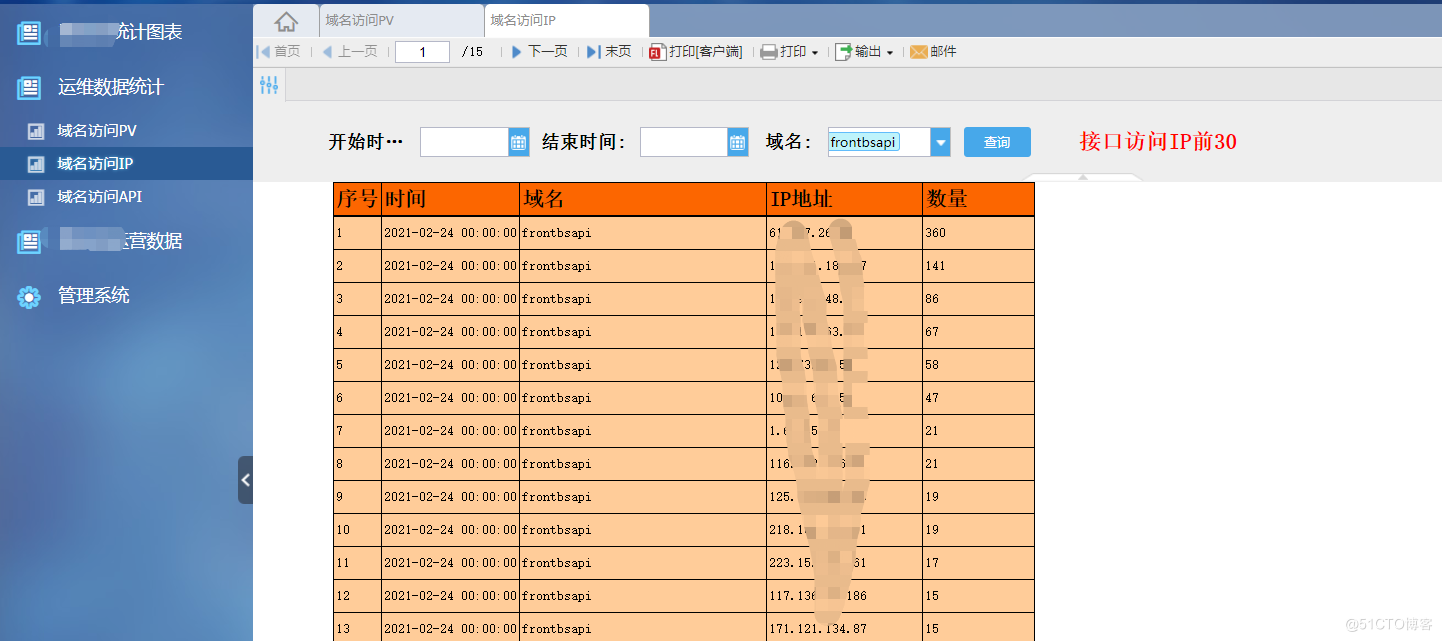Click the client print icon
The height and width of the screenshot is (641, 1442).
tap(657, 52)
